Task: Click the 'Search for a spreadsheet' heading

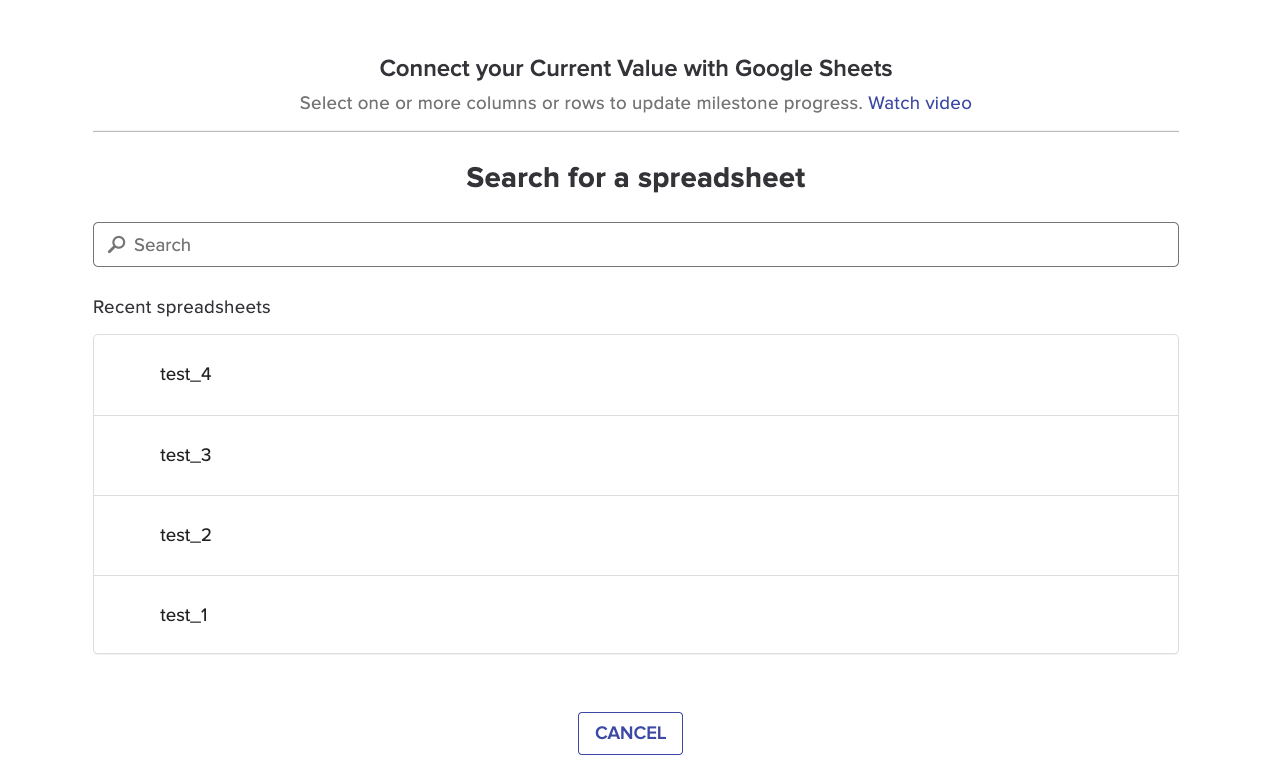Action: pyautogui.click(x=636, y=178)
